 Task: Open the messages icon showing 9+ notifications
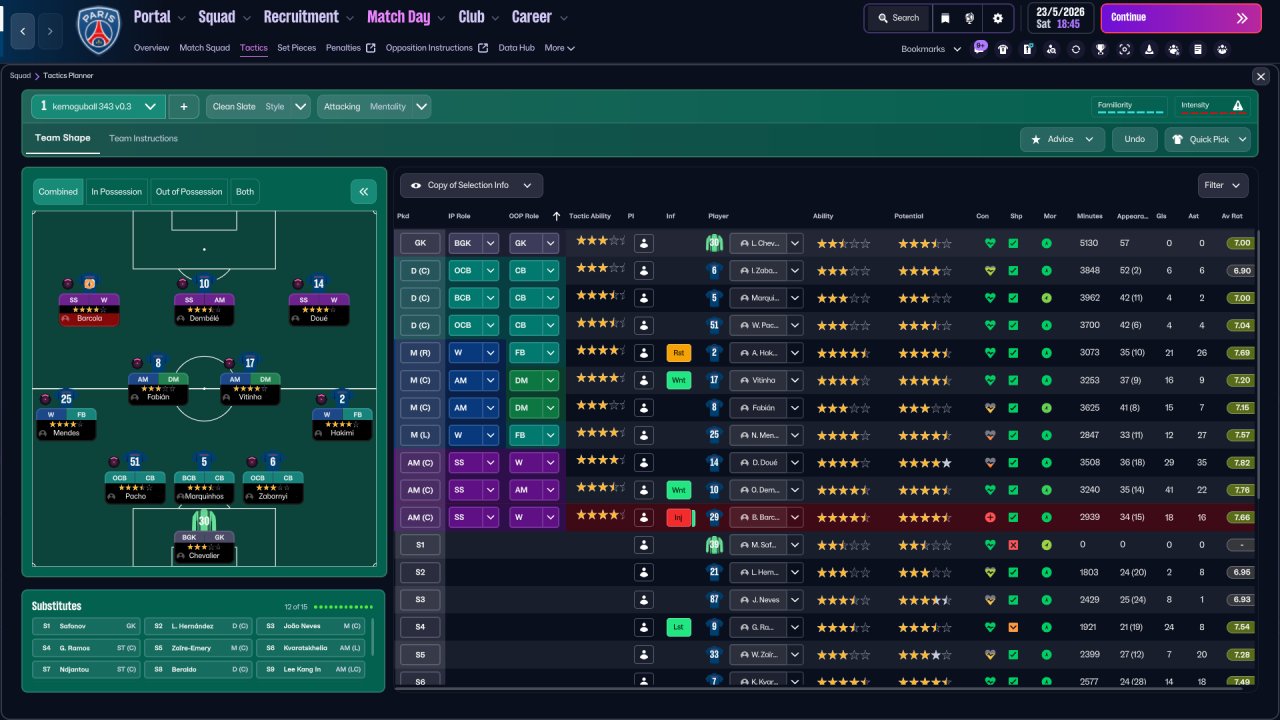click(979, 48)
